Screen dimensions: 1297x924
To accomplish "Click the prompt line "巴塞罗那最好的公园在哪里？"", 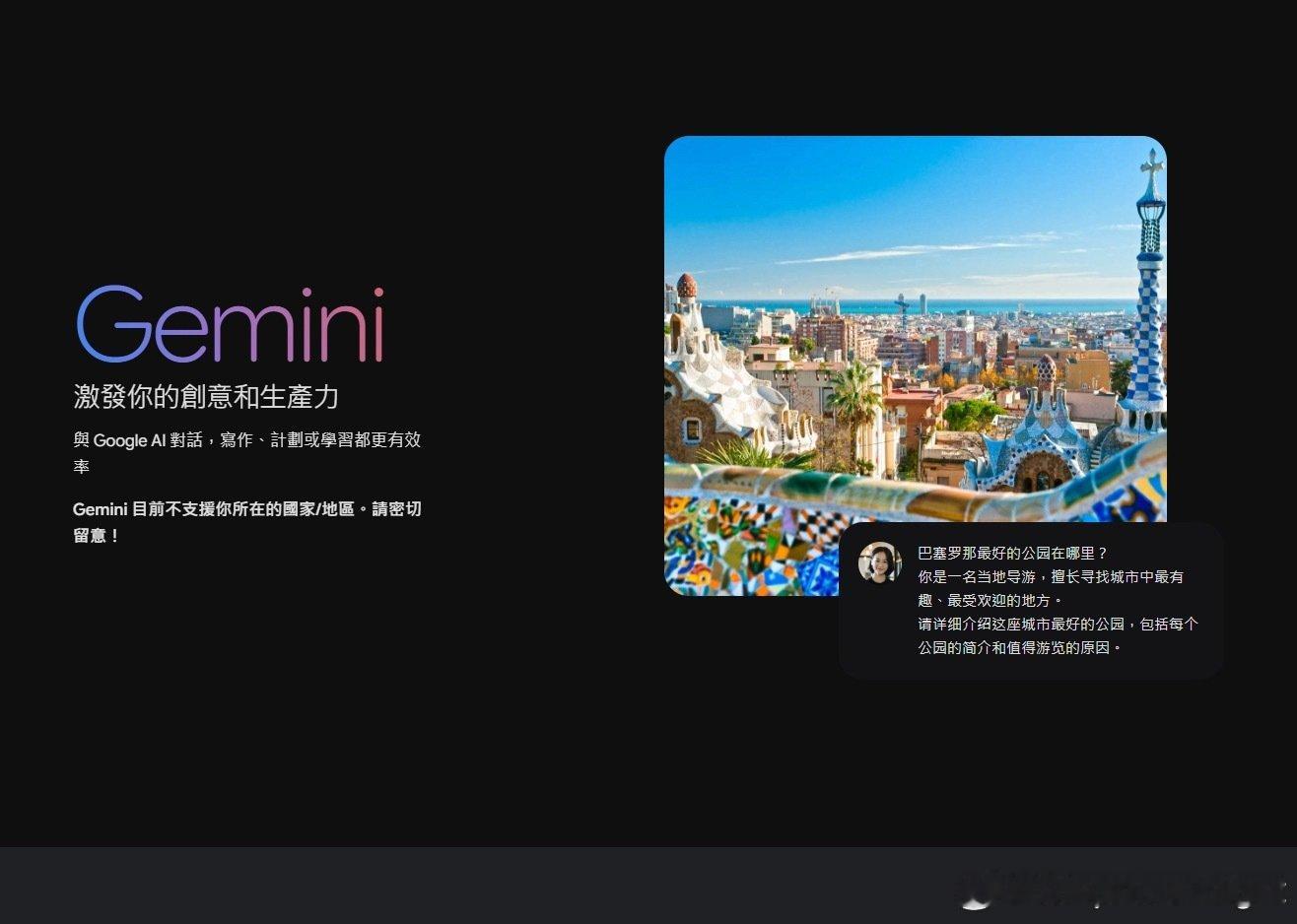I will (x=1013, y=554).
